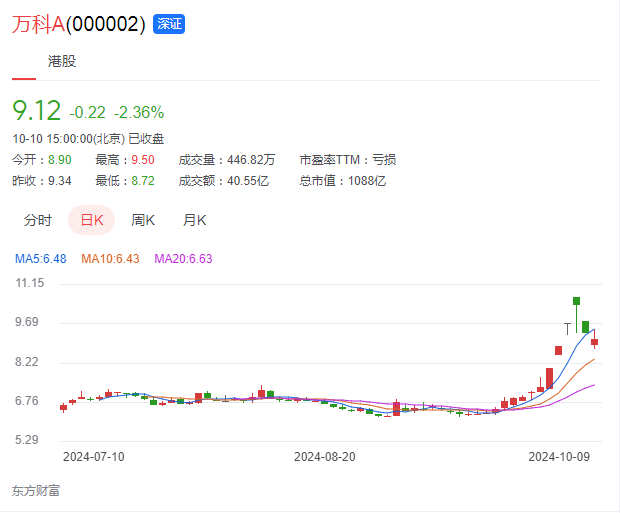Switch to 月K chart view

(x=195, y=220)
